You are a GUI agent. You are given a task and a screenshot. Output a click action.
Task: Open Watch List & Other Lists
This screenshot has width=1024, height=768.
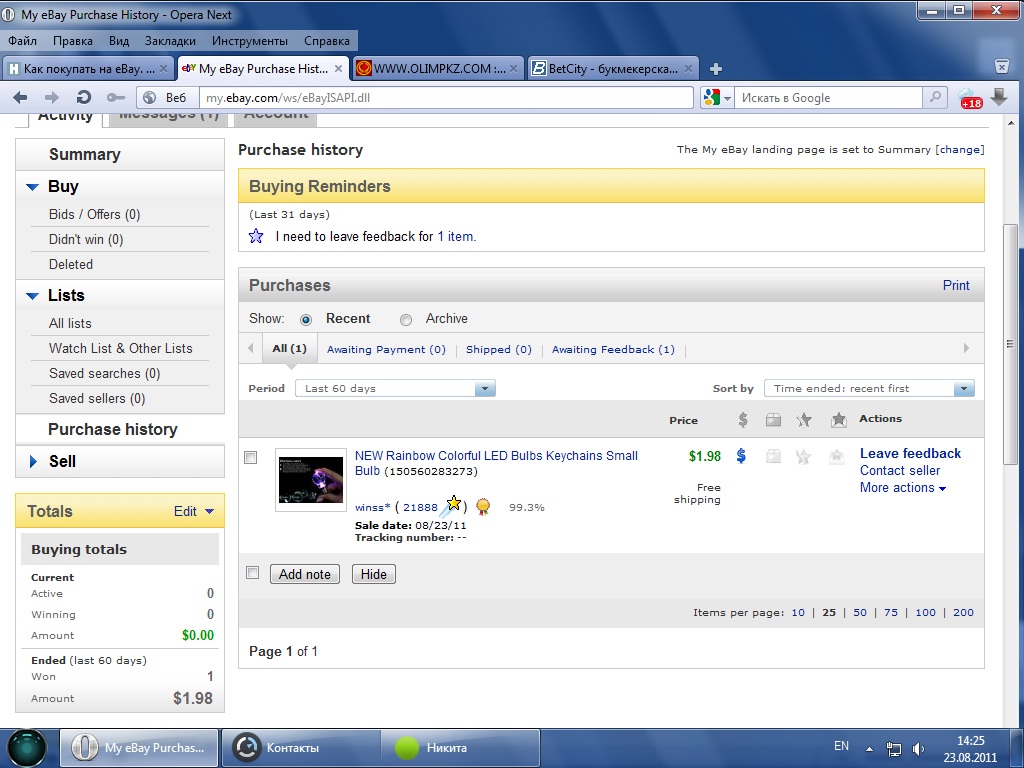[120, 348]
